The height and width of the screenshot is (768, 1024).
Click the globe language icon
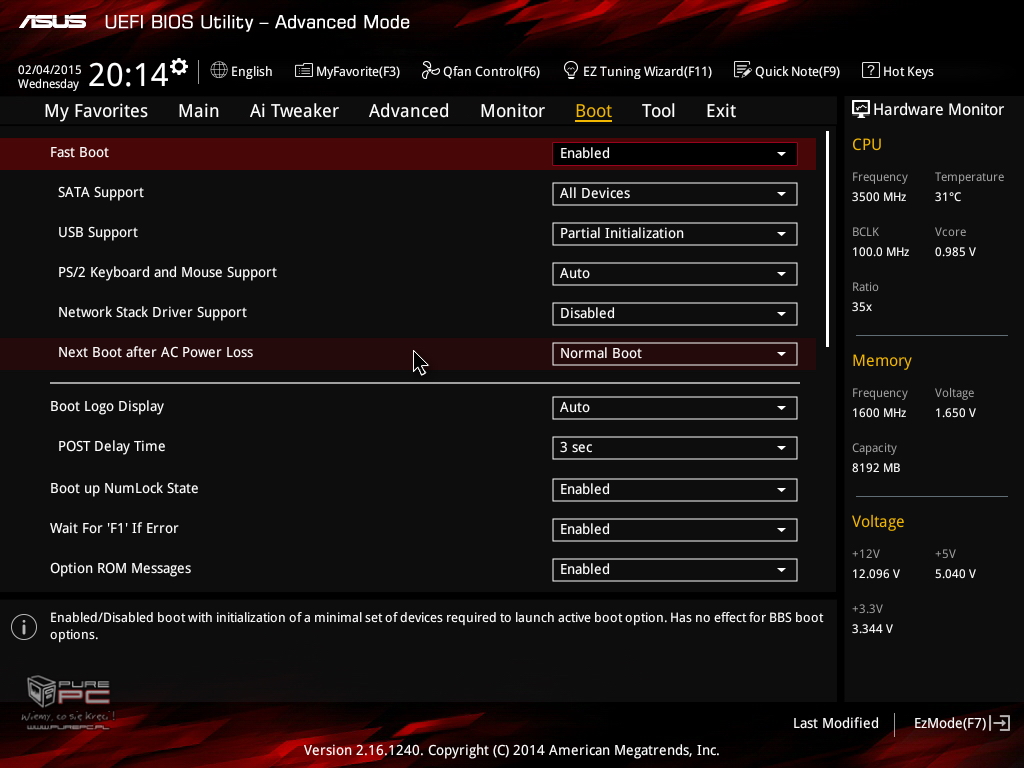pos(219,70)
